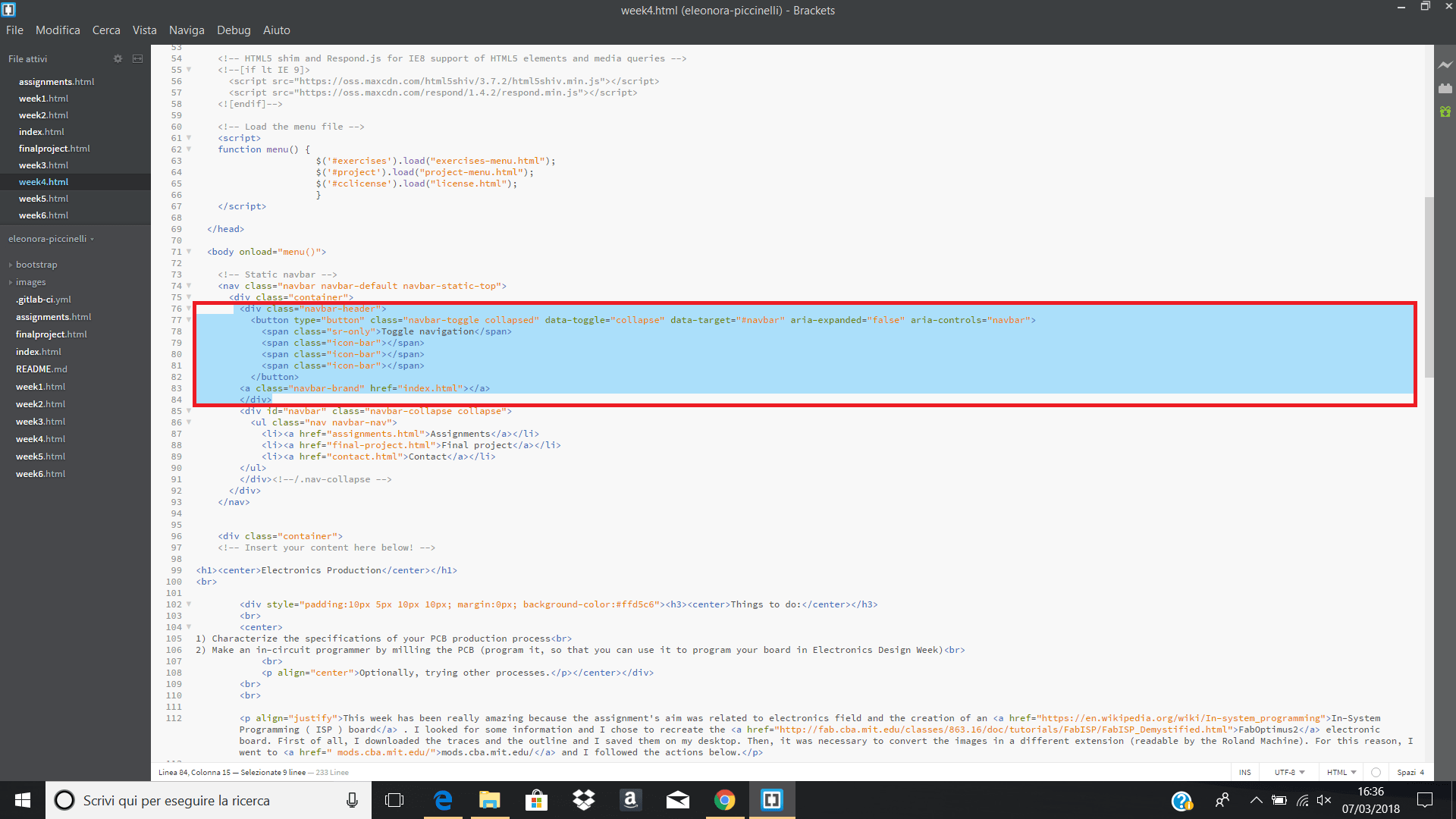This screenshot has height=819, width=1456.
Task: Open Microsoft Store from taskbar
Action: click(537, 800)
